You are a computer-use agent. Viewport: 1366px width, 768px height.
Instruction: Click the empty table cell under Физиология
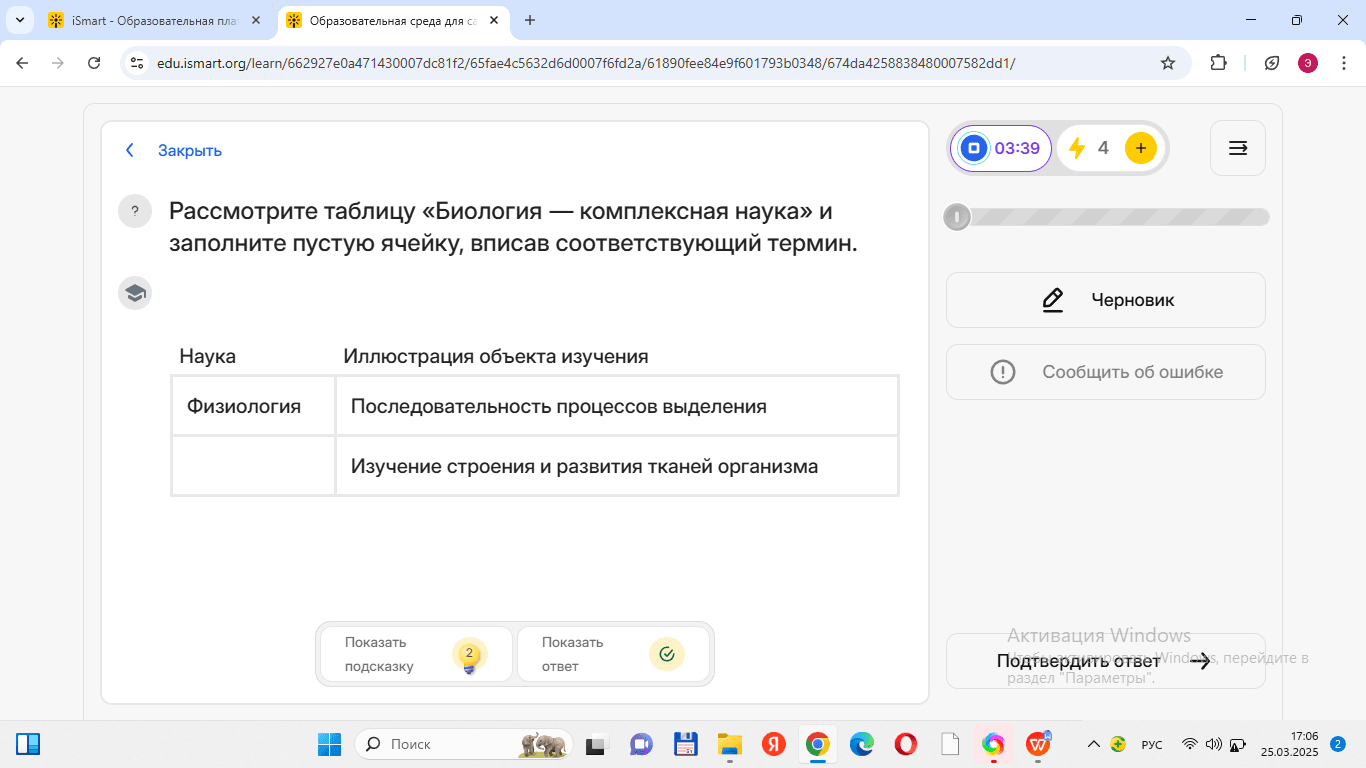(x=254, y=466)
